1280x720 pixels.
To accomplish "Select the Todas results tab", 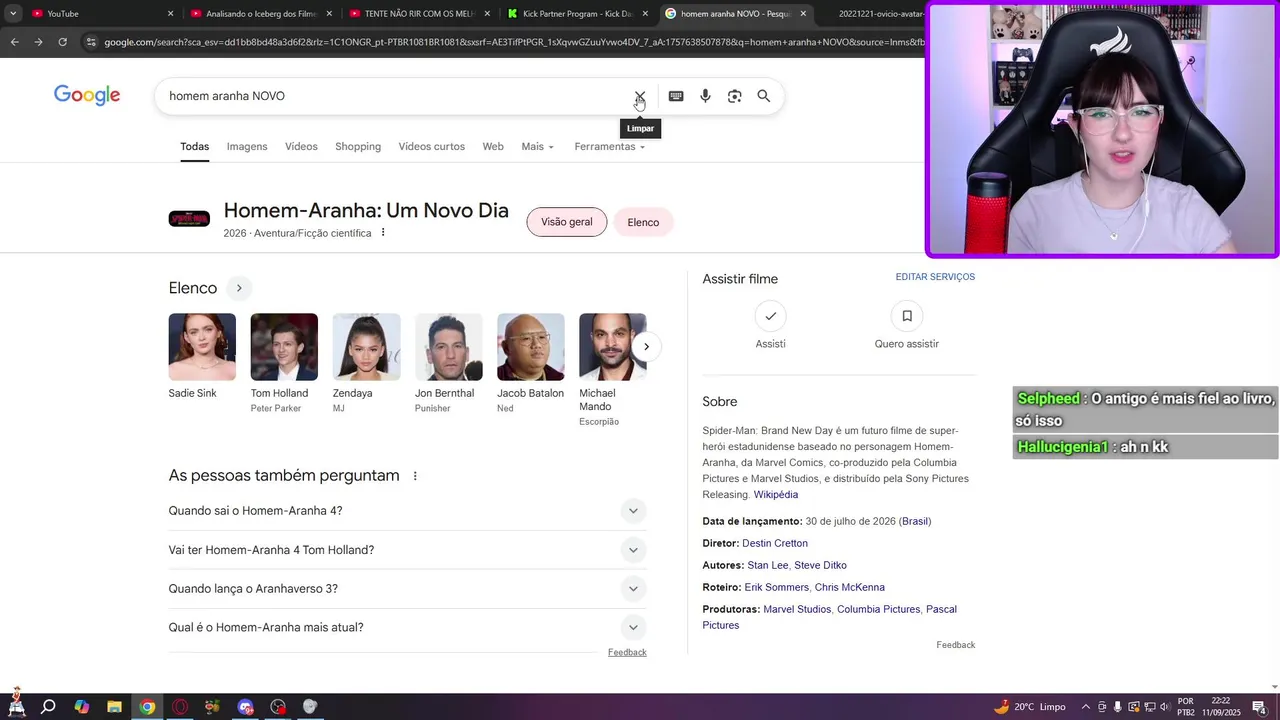I will click(194, 147).
